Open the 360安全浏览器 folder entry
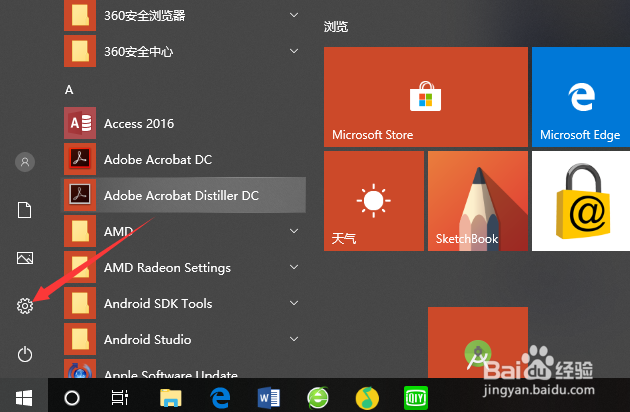The width and height of the screenshot is (630, 412). click(183, 15)
